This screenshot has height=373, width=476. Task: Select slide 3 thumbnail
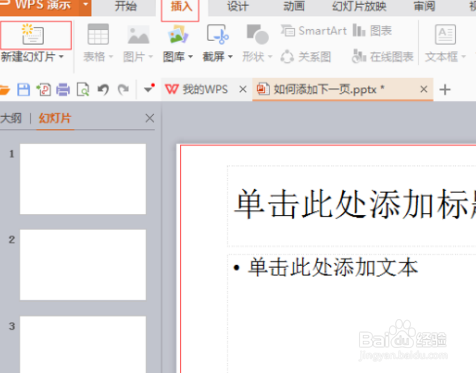[x=83, y=344]
